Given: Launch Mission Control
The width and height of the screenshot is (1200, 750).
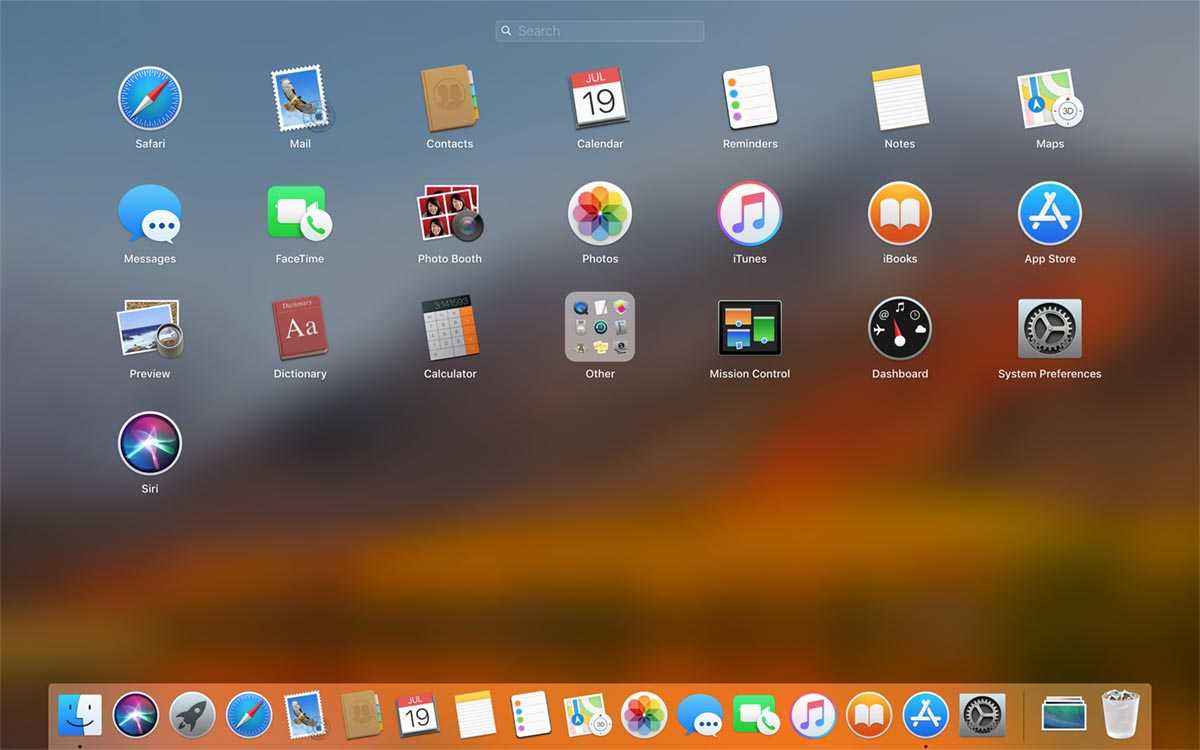Looking at the screenshot, I should [x=750, y=328].
